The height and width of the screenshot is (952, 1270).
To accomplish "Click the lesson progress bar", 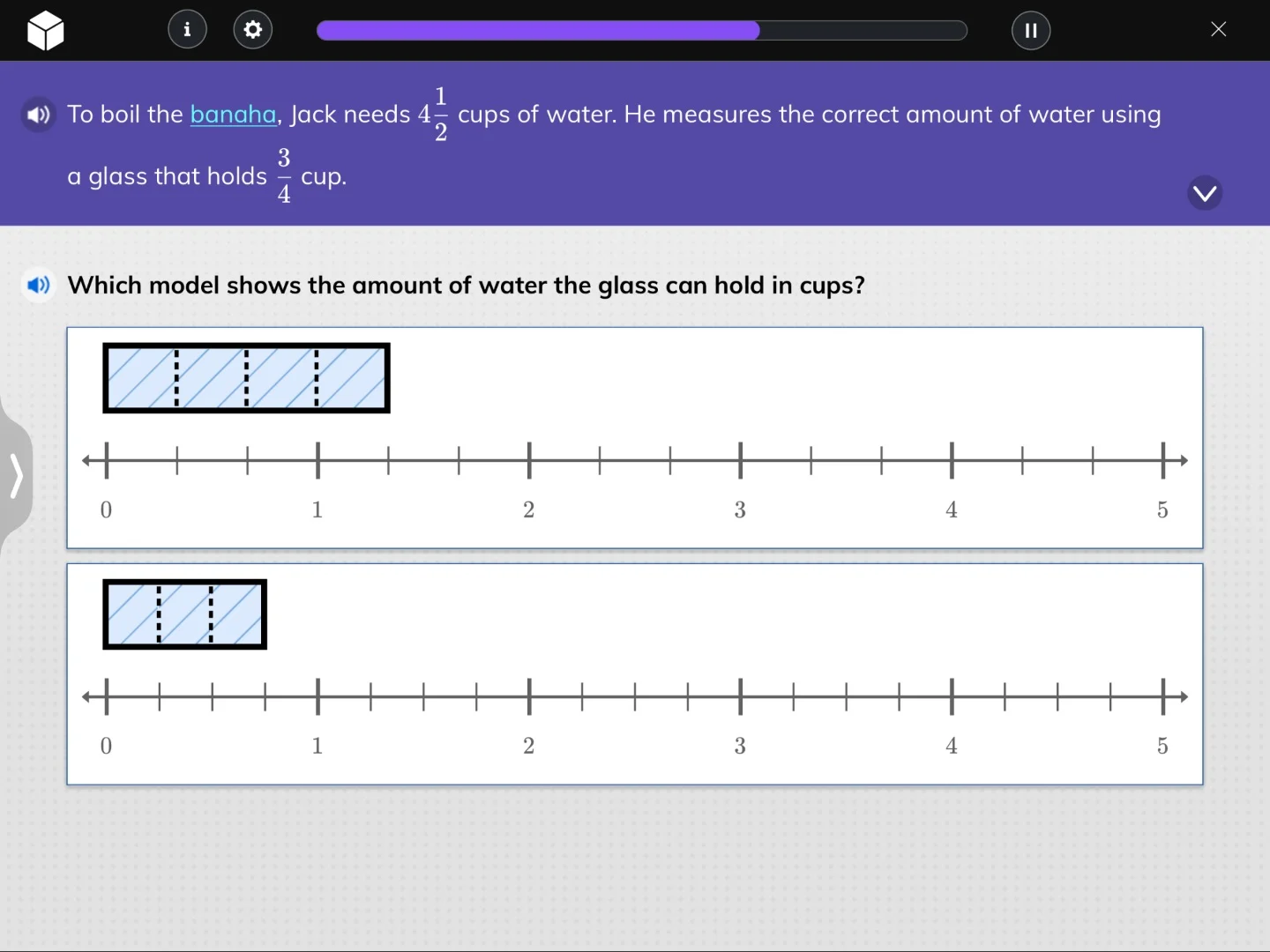I will coord(641,30).
